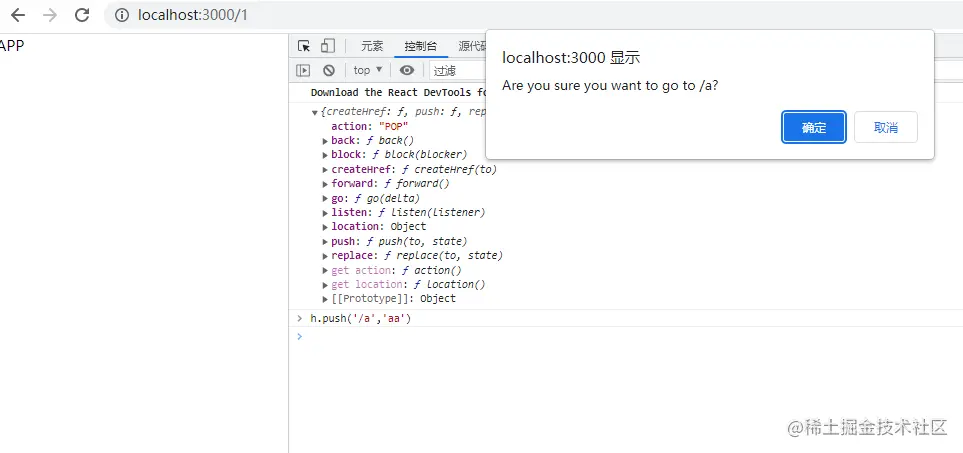Clear the console with the block icon
This screenshot has width=963, height=453.
pos(329,71)
